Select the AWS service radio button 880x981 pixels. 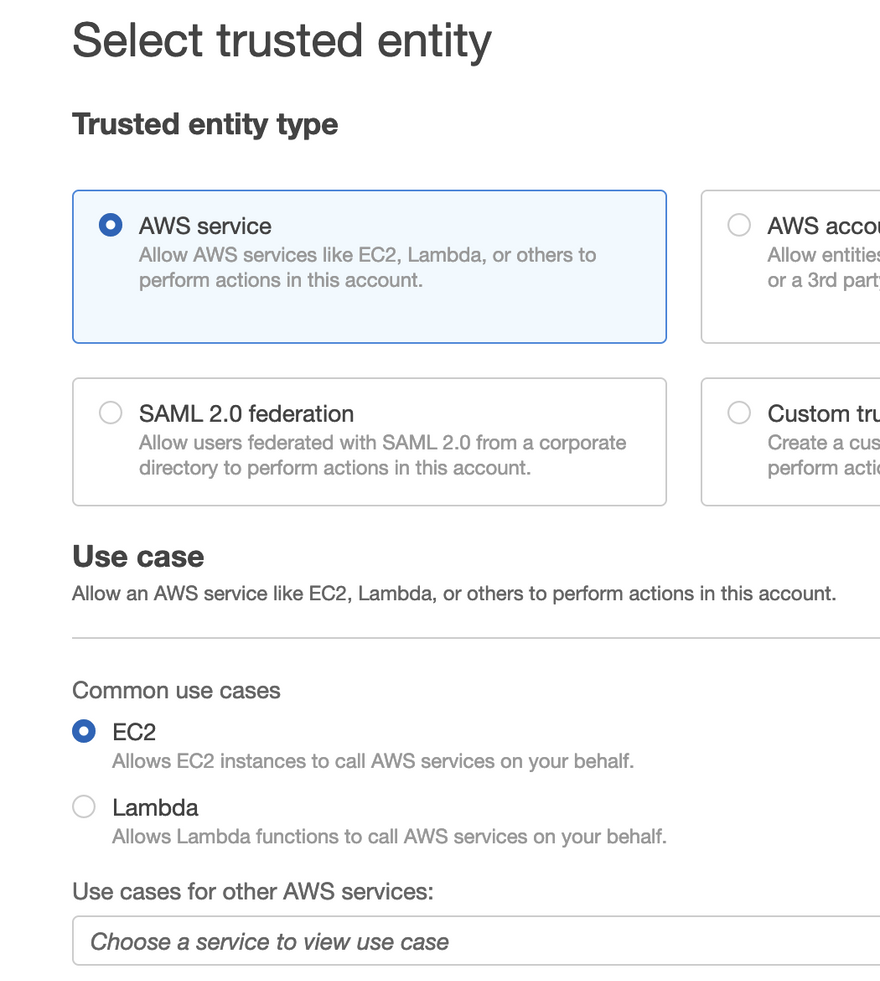111,225
